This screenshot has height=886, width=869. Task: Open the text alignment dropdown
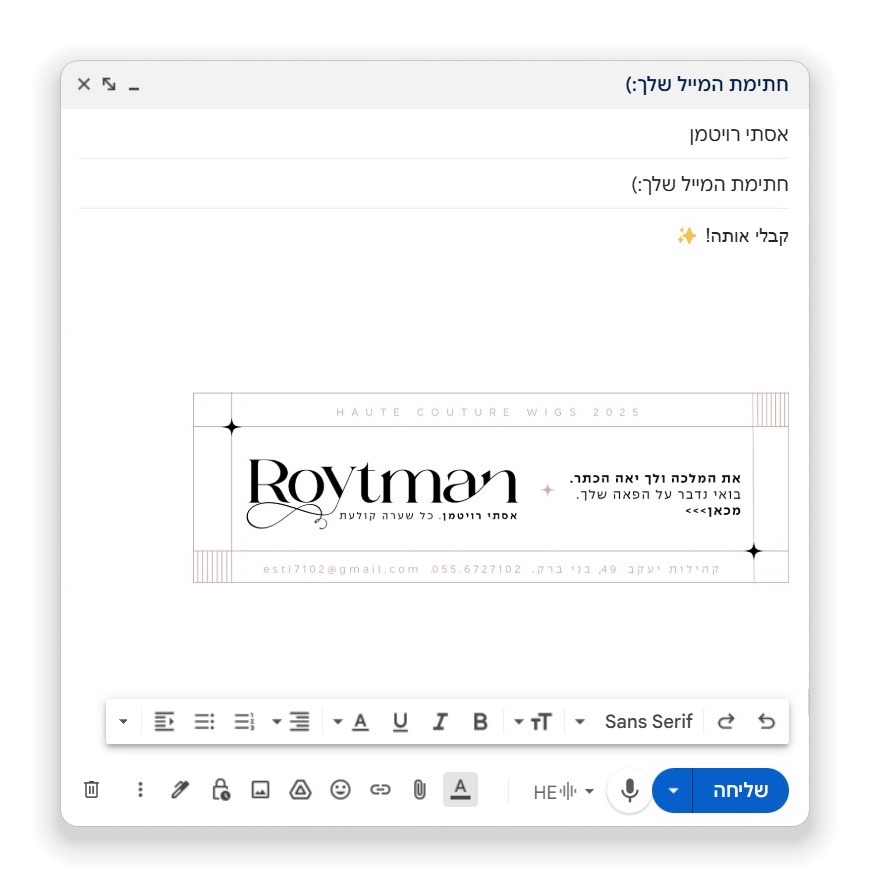point(291,722)
